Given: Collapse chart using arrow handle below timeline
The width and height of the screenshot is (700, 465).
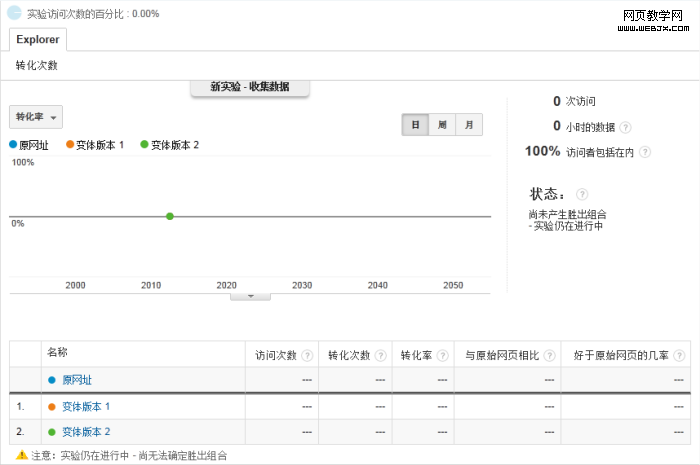Looking at the screenshot, I should coord(251,296).
